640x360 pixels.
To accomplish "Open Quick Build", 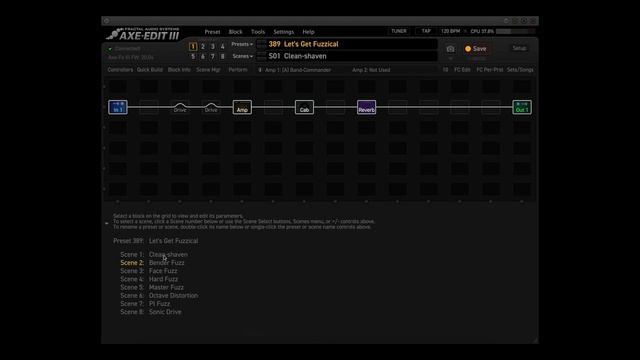I will (x=150, y=70).
